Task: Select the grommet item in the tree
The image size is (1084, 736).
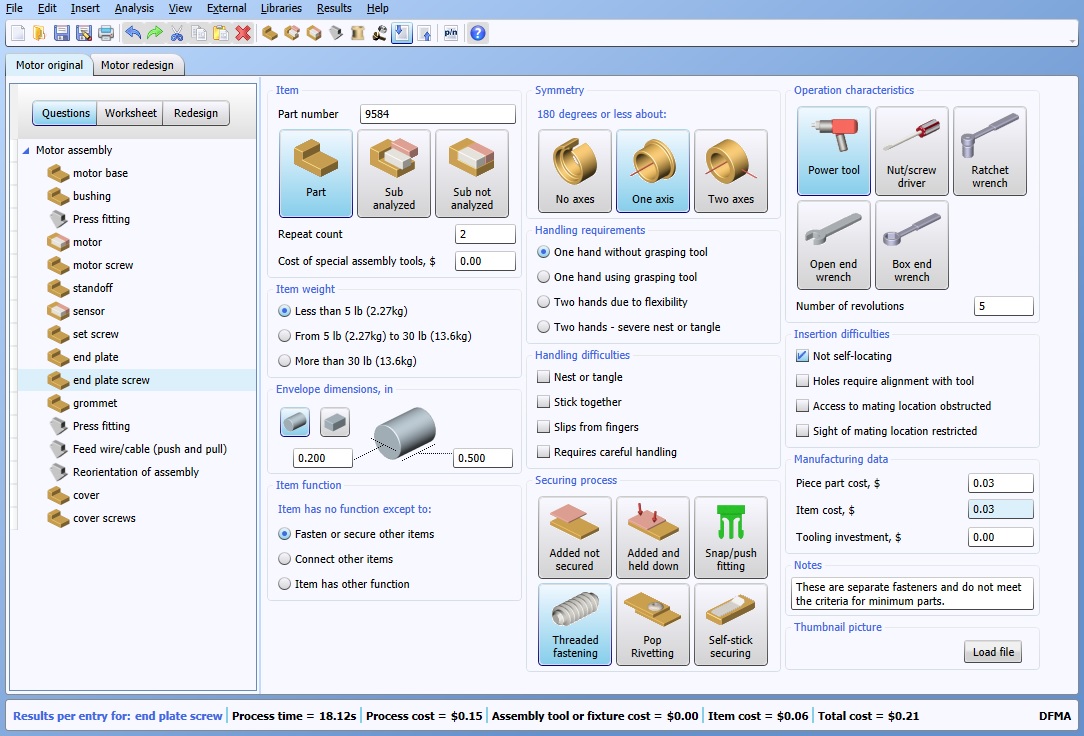Action: (x=95, y=403)
